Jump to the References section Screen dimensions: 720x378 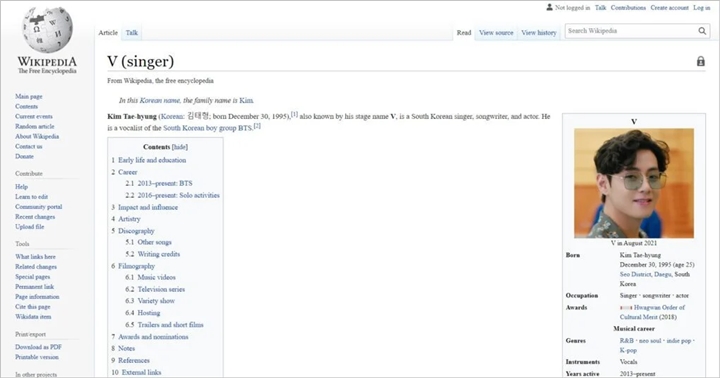tap(134, 361)
